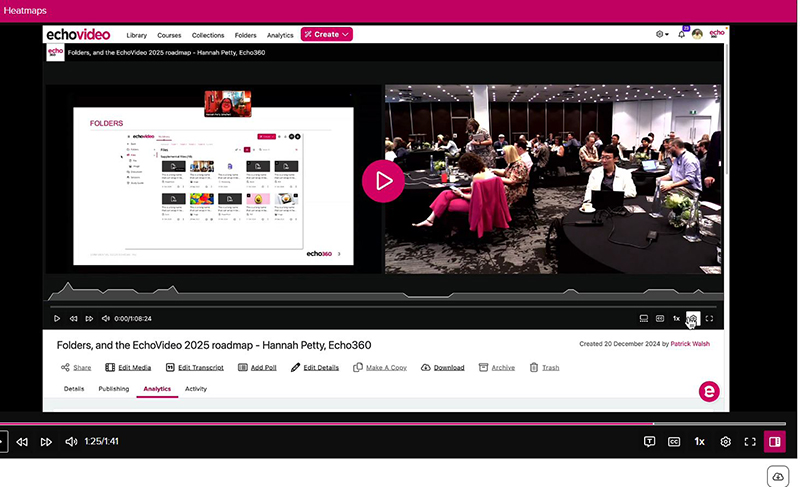Click the echo360 logo at top right

coord(717,33)
